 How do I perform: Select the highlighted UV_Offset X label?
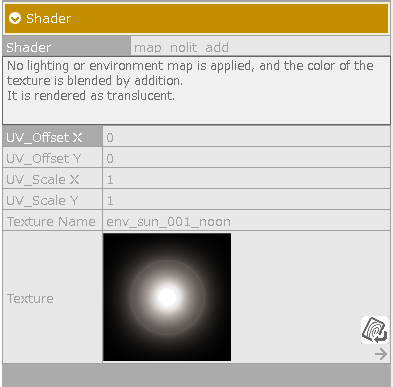coord(52,137)
